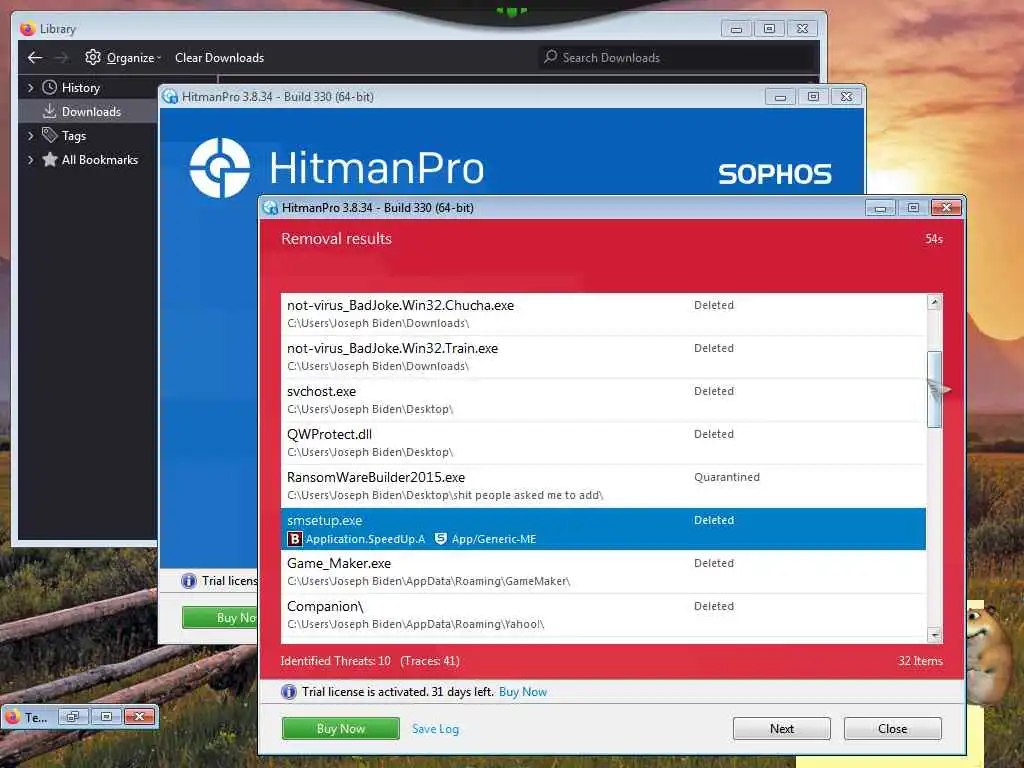1024x768 pixels.
Task: Select RansomWareBuilder2015.exe result row
Action: 603,487
